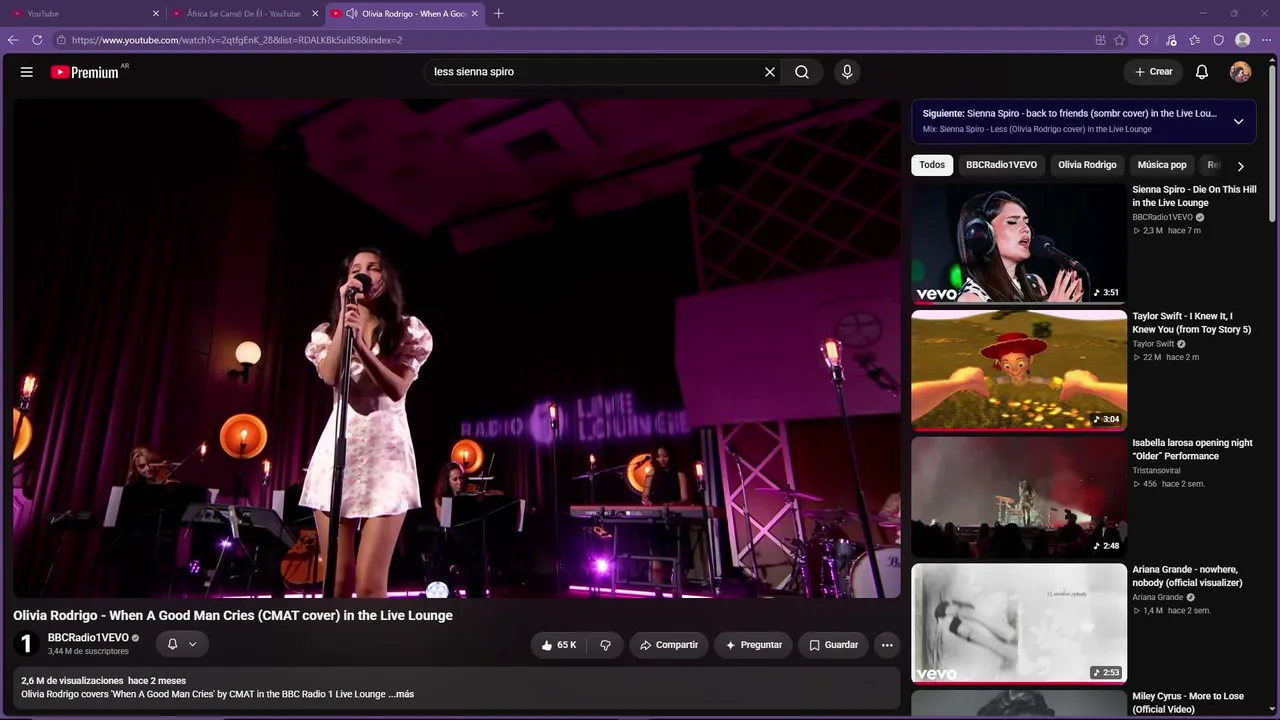Image resolution: width=1280 pixels, height=720 pixels.
Task: Clear the search box text
Action: 770,72
